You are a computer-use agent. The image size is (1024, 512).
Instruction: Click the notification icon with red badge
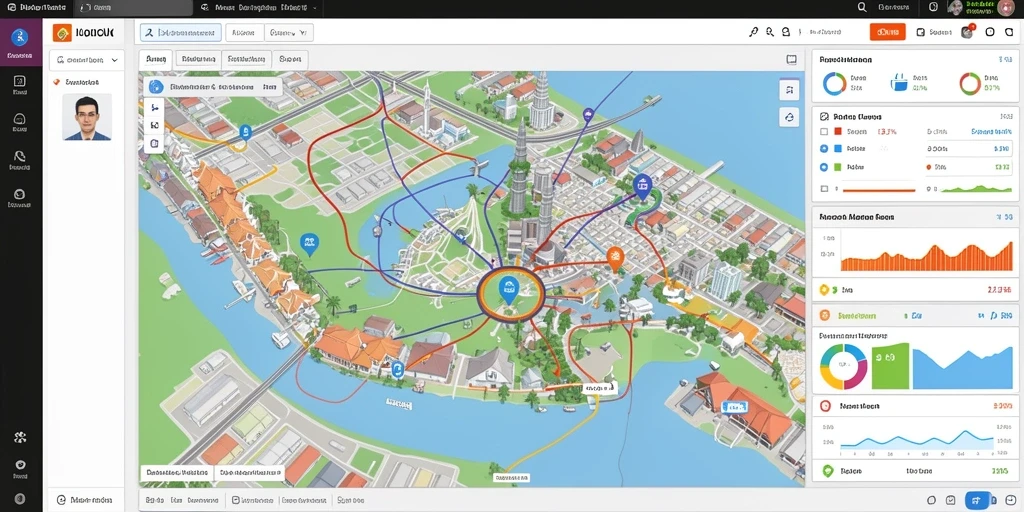[x=967, y=31]
